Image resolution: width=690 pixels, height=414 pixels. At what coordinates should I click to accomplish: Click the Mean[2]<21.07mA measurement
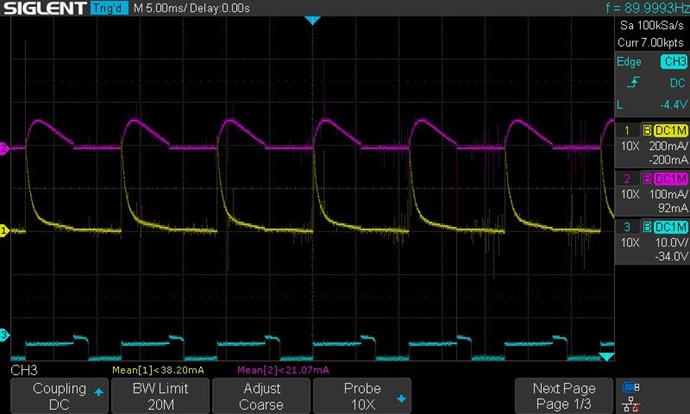pyautogui.click(x=283, y=370)
